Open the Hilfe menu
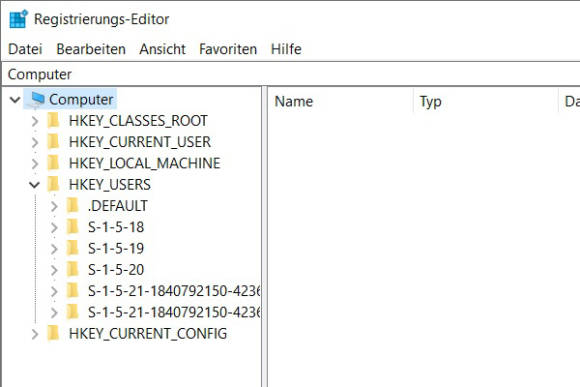Screen dimensions: 580x387 pos(286,49)
